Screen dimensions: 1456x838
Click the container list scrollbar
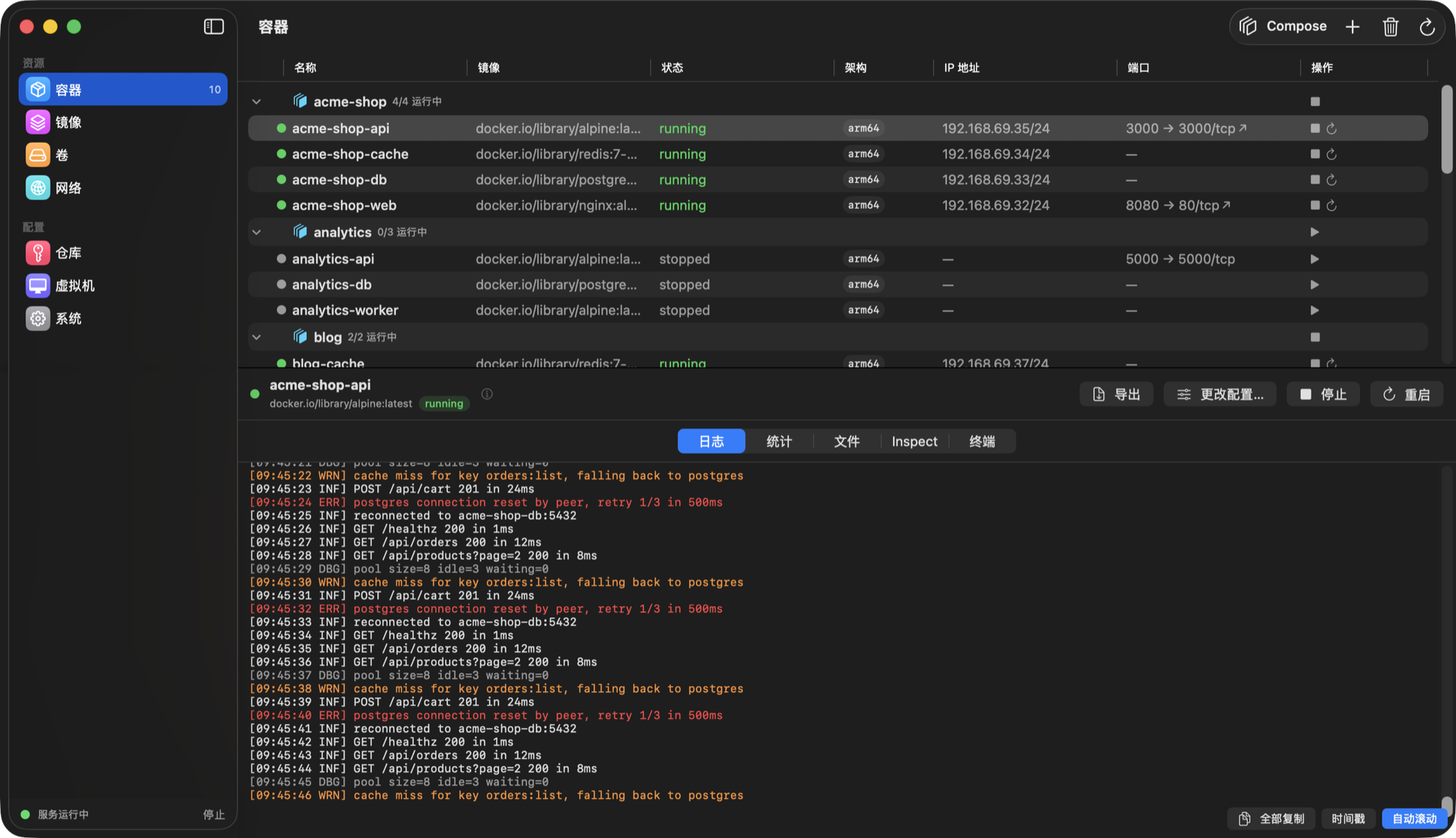1446,130
